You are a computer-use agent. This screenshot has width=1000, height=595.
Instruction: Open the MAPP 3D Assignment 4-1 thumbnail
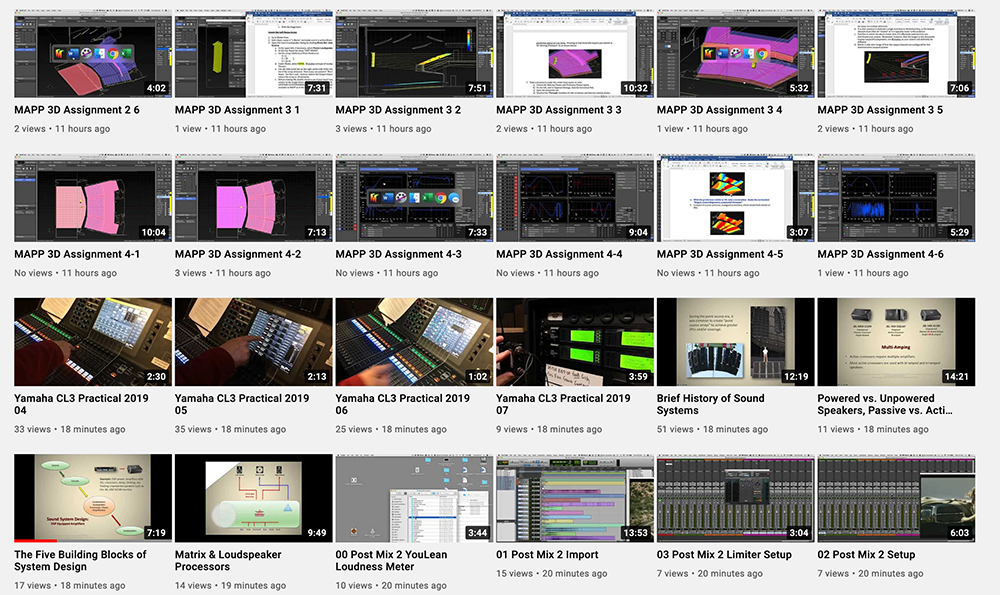point(92,199)
